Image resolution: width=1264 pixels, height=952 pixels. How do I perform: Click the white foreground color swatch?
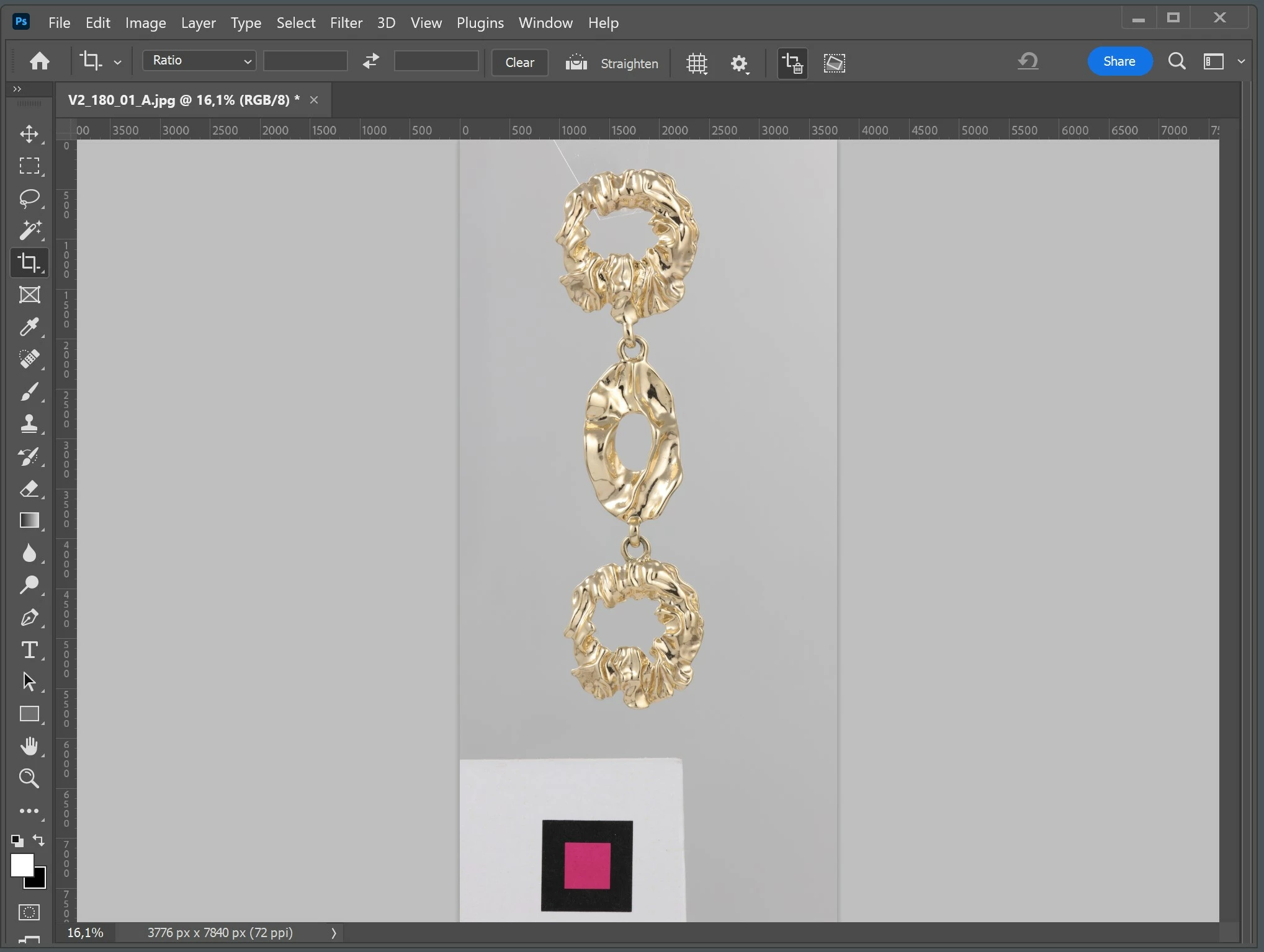tap(20, 863)
